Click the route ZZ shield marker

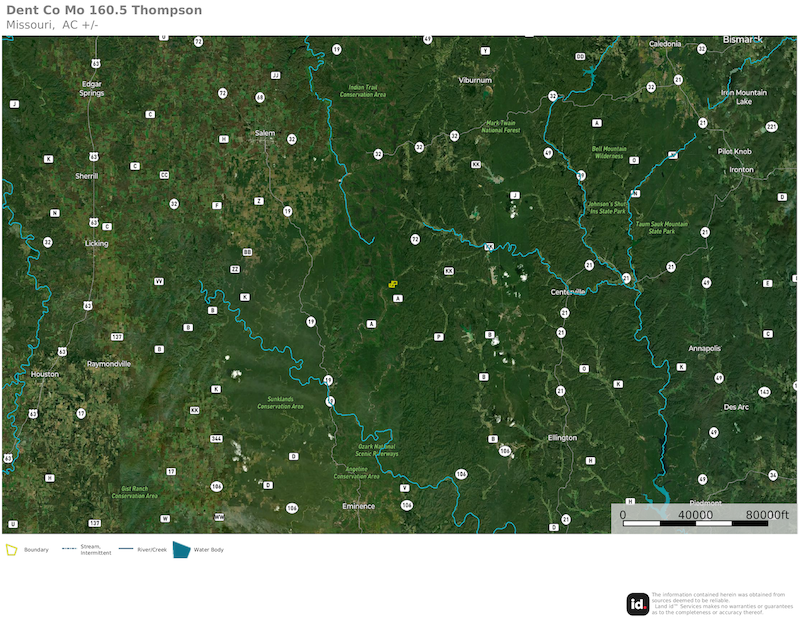(235, 269)
